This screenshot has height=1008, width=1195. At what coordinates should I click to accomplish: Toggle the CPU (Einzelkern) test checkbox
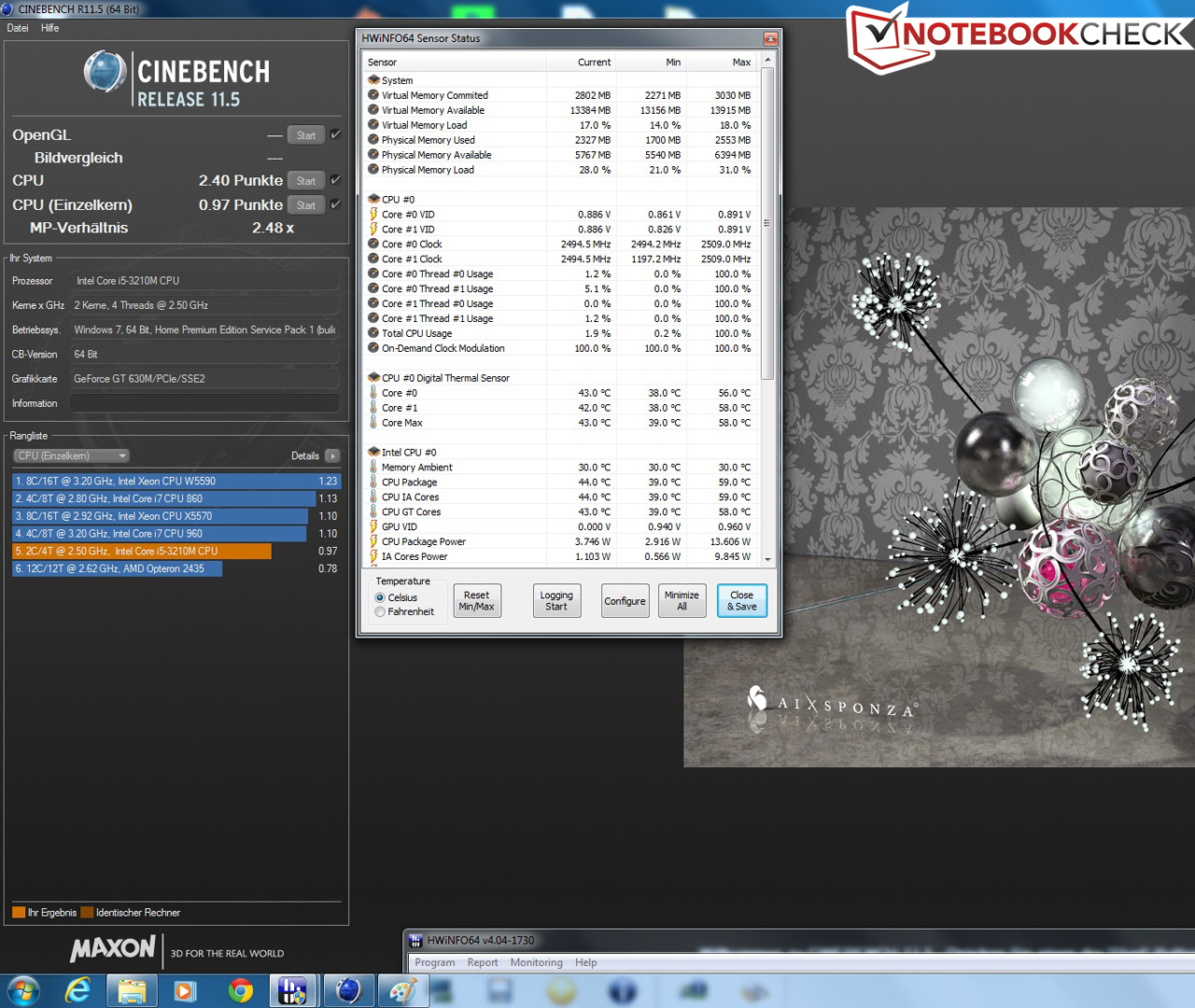(335, 204)
